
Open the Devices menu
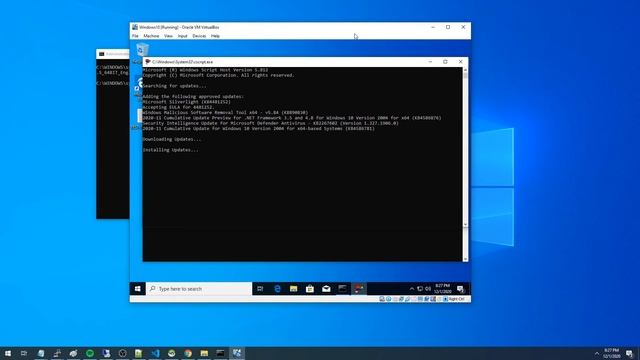(x=199, y=36)
